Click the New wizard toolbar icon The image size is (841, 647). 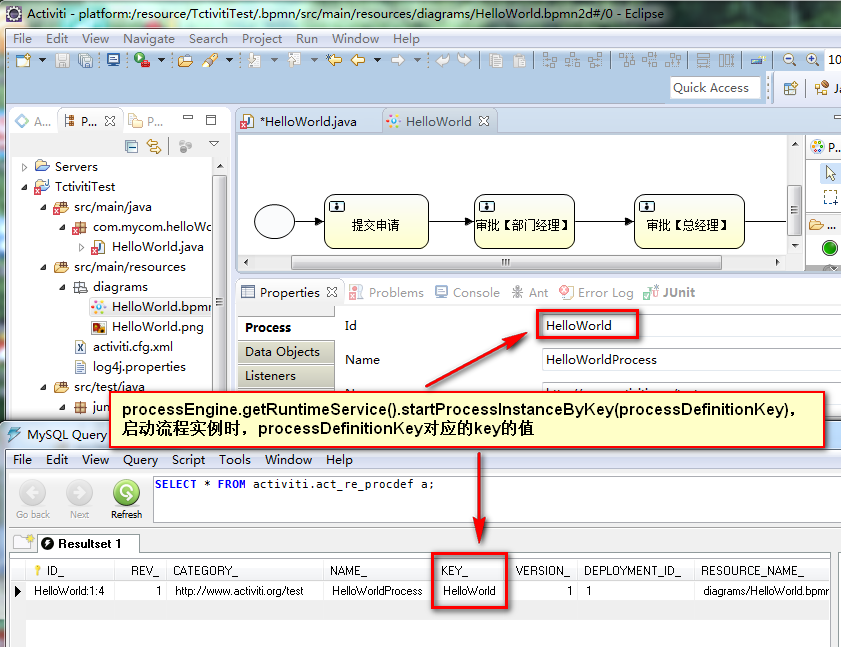pyautogui.click(x=23, y=60)
